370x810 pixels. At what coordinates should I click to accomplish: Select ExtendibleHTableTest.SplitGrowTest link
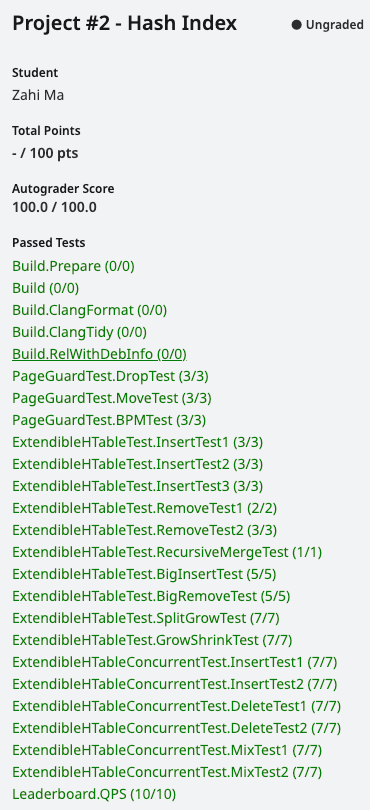point(146,618)
